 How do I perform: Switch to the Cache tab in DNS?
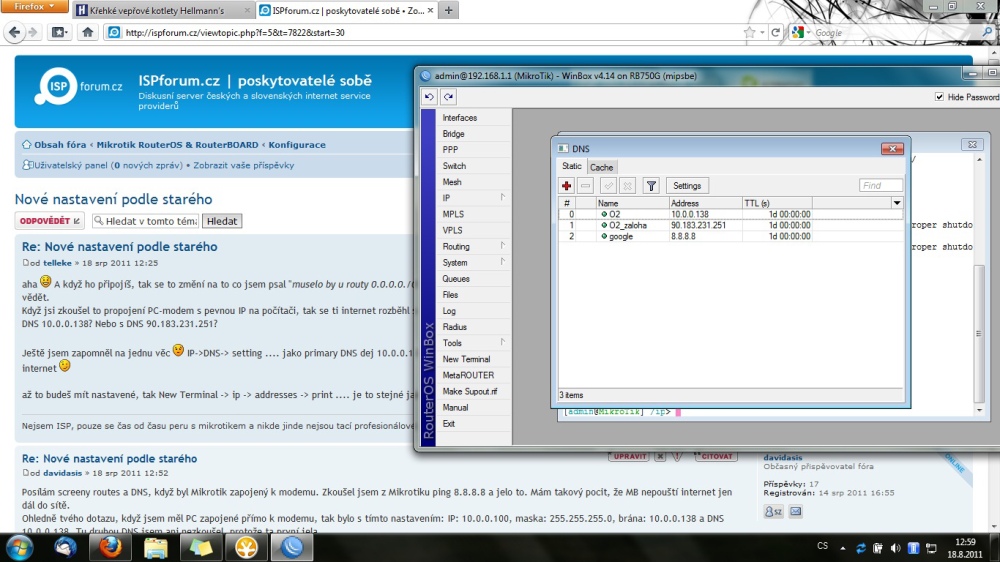[601, 167]
